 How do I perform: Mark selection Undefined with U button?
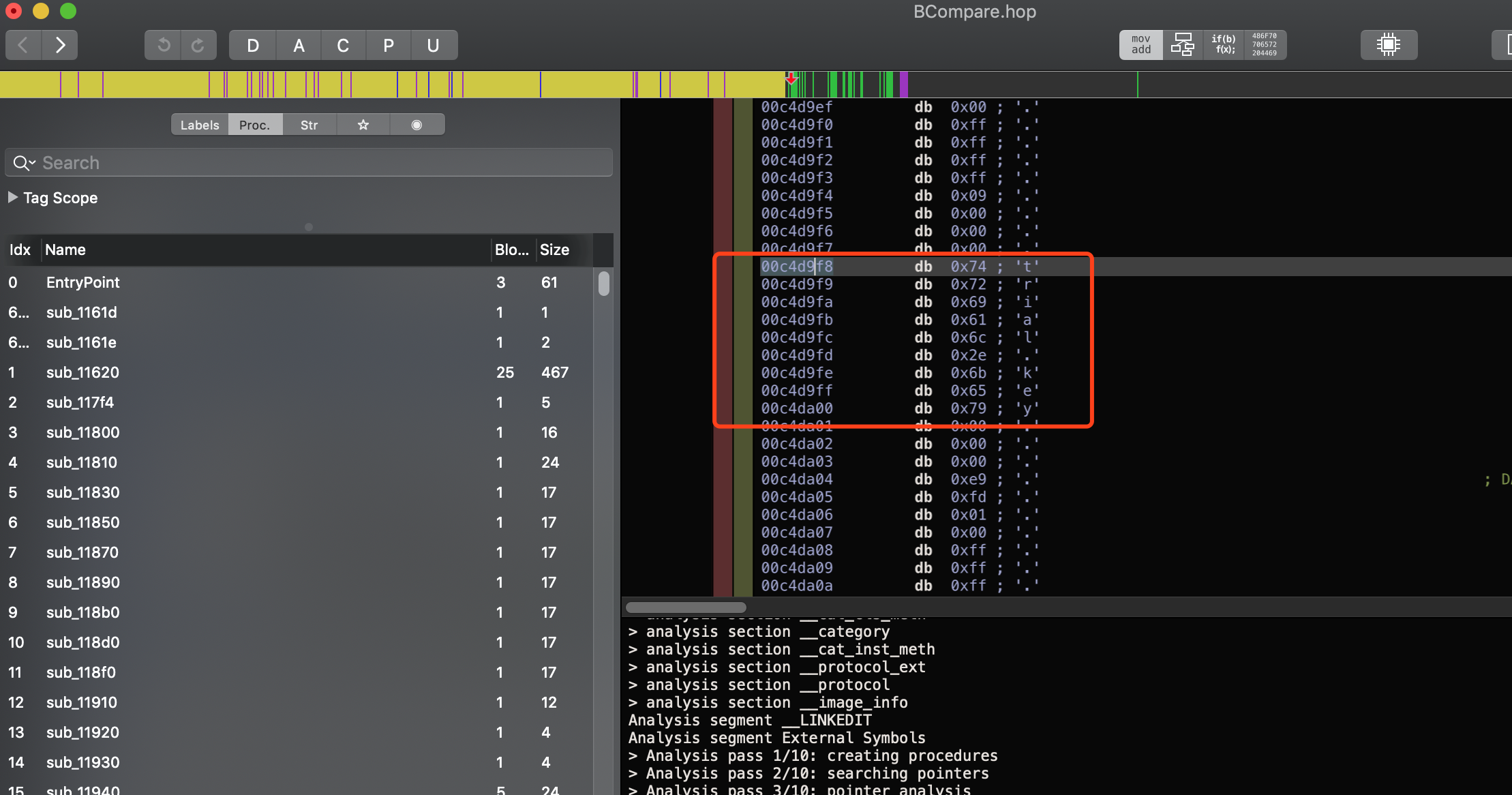[433, 46]
